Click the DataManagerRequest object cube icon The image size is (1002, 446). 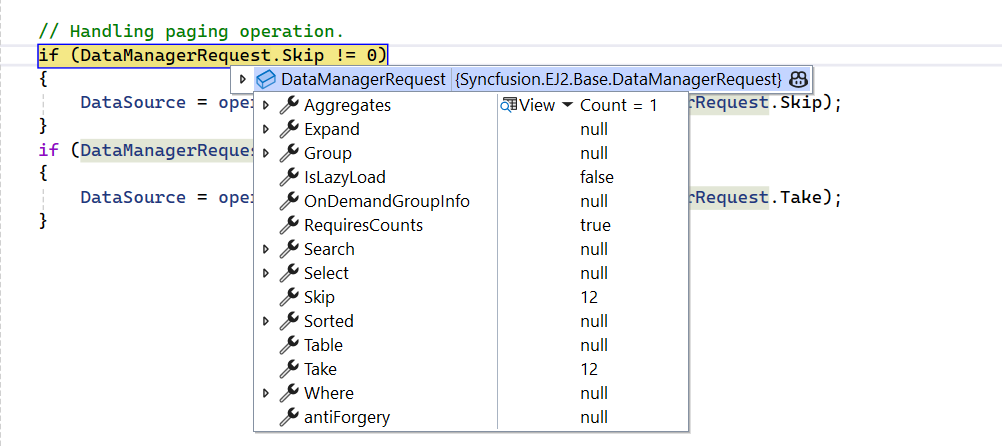[265, 80]
